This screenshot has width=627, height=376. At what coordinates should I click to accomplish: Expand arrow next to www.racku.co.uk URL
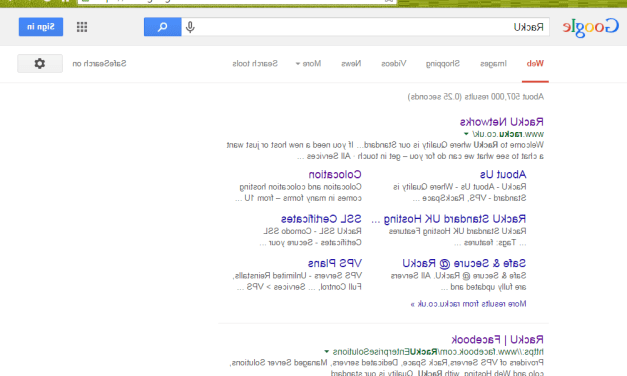[x=466, y=134]
